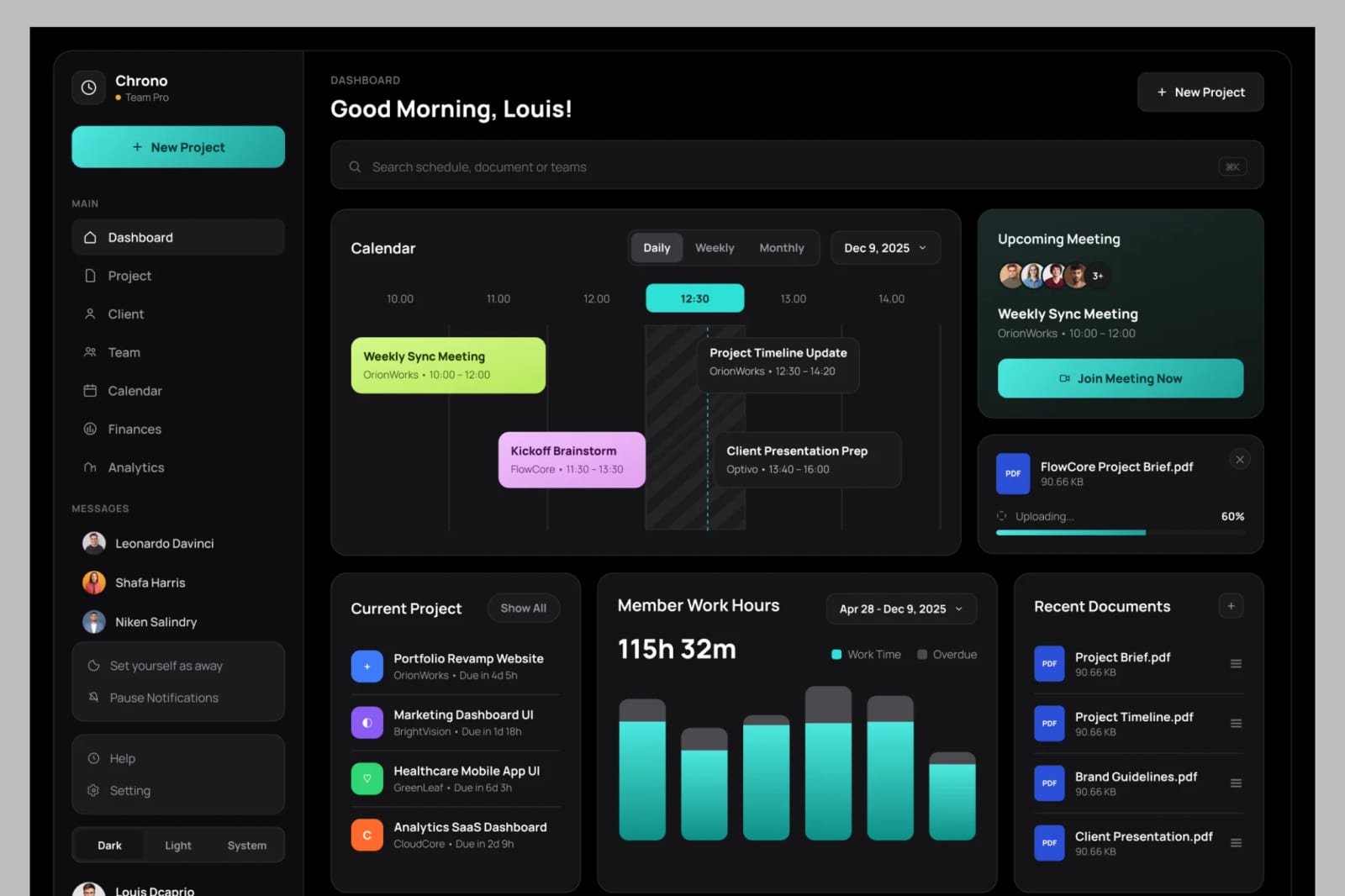This screenshot has width=1345, height=896.
Task: Open the Kickoff Brainstorm calendar event
Action: click(x=572, y=460)
